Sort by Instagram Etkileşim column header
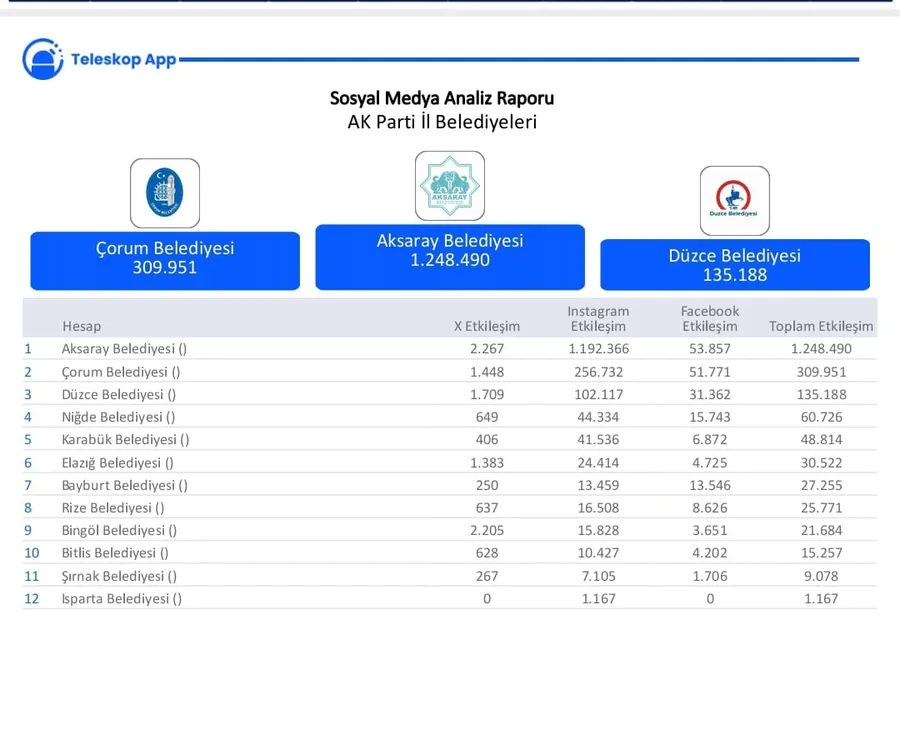900x750 pixels. click(x=598, y=319)
